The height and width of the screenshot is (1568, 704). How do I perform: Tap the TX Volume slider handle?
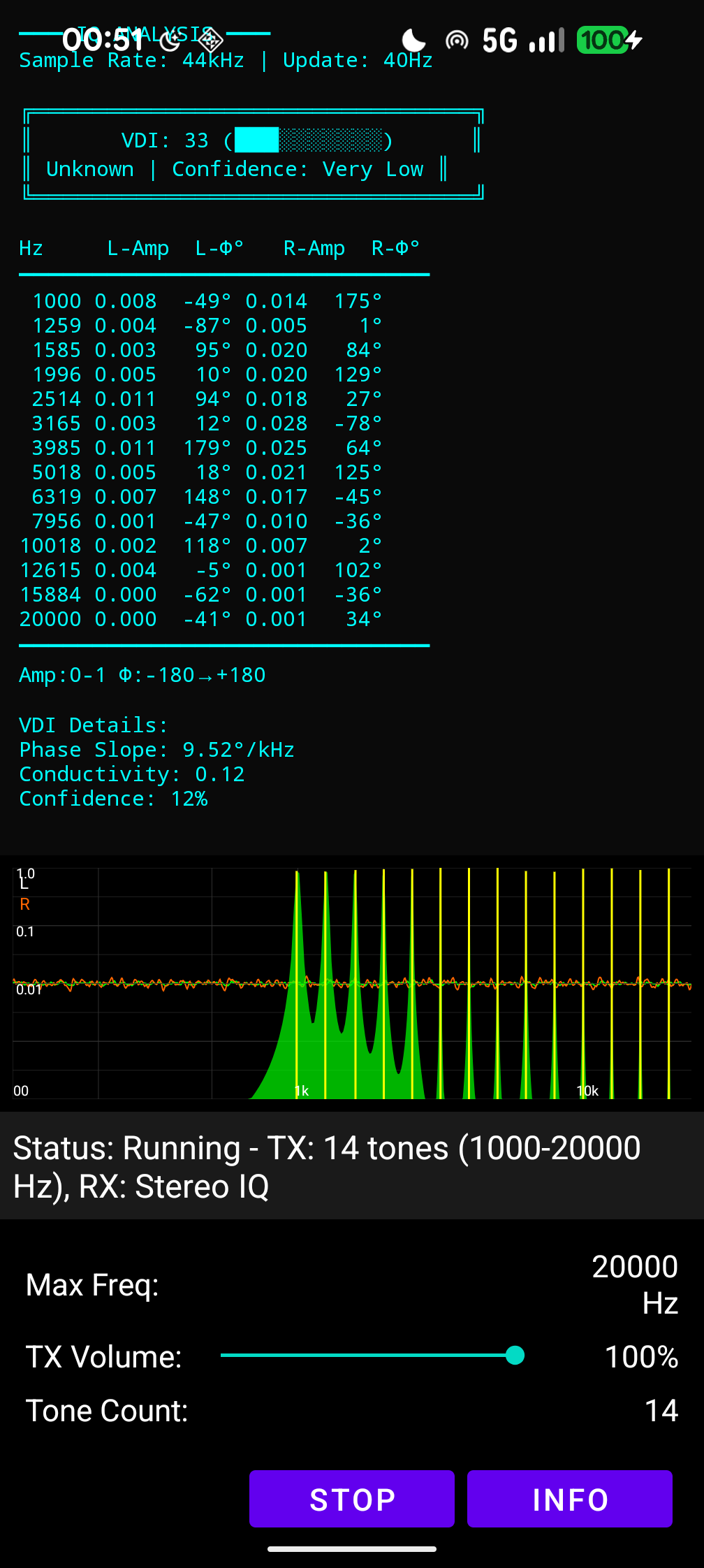click(515, 1355)
